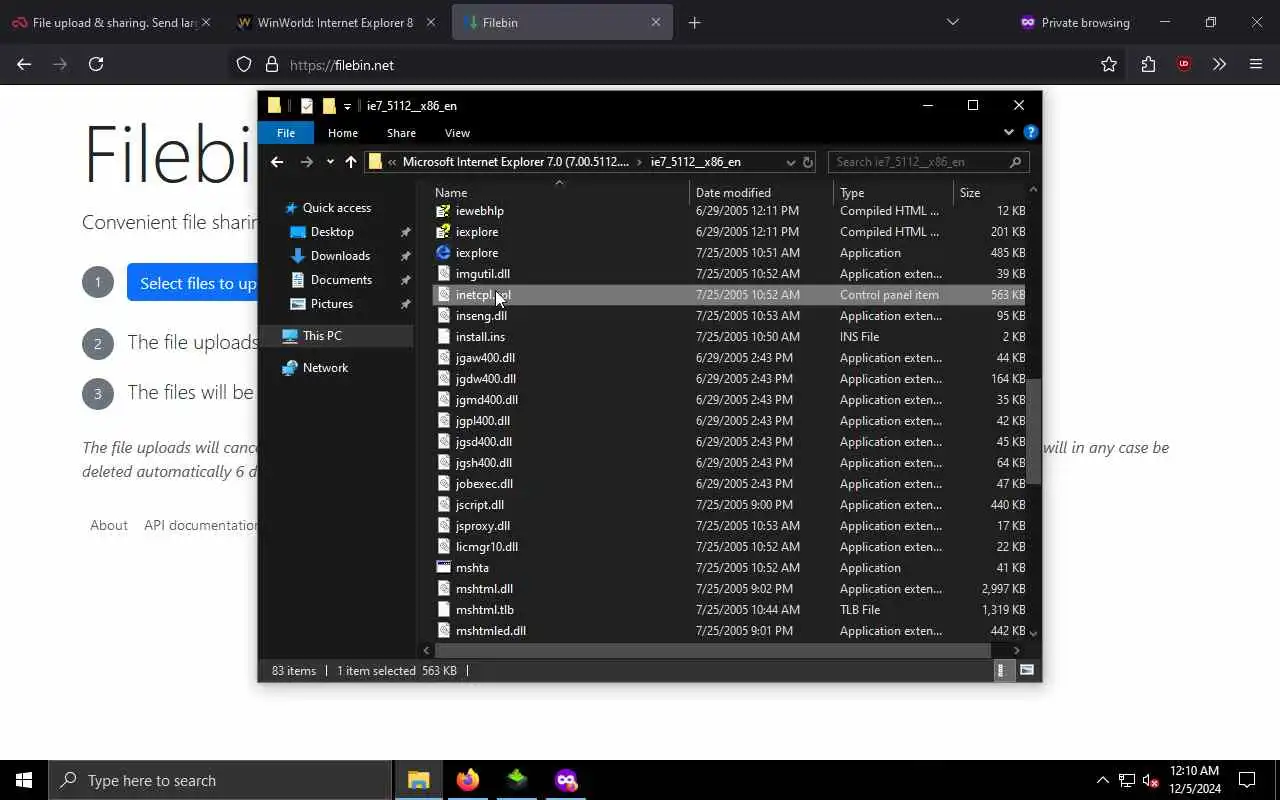Viewport: 1280px width, 800px height.
Task: Open Pictures in navigation pane
Action: (332, 304)
